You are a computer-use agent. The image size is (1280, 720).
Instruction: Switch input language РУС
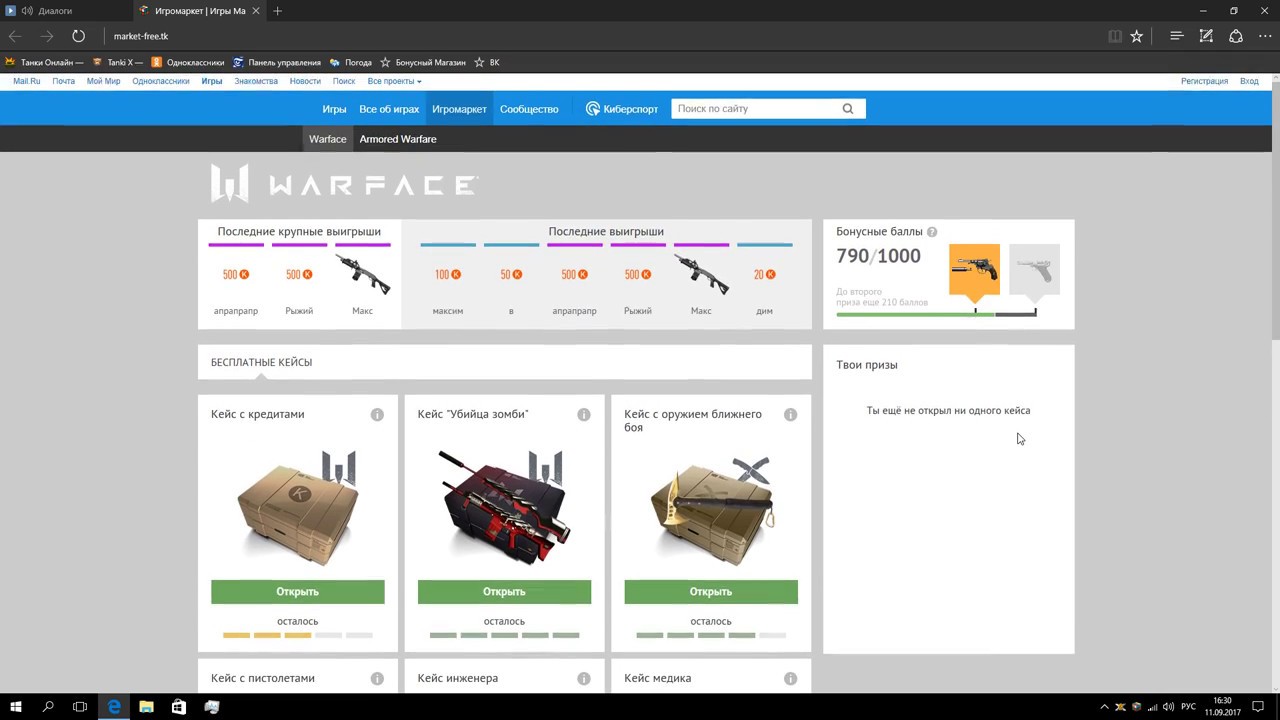pos(1189,707)
